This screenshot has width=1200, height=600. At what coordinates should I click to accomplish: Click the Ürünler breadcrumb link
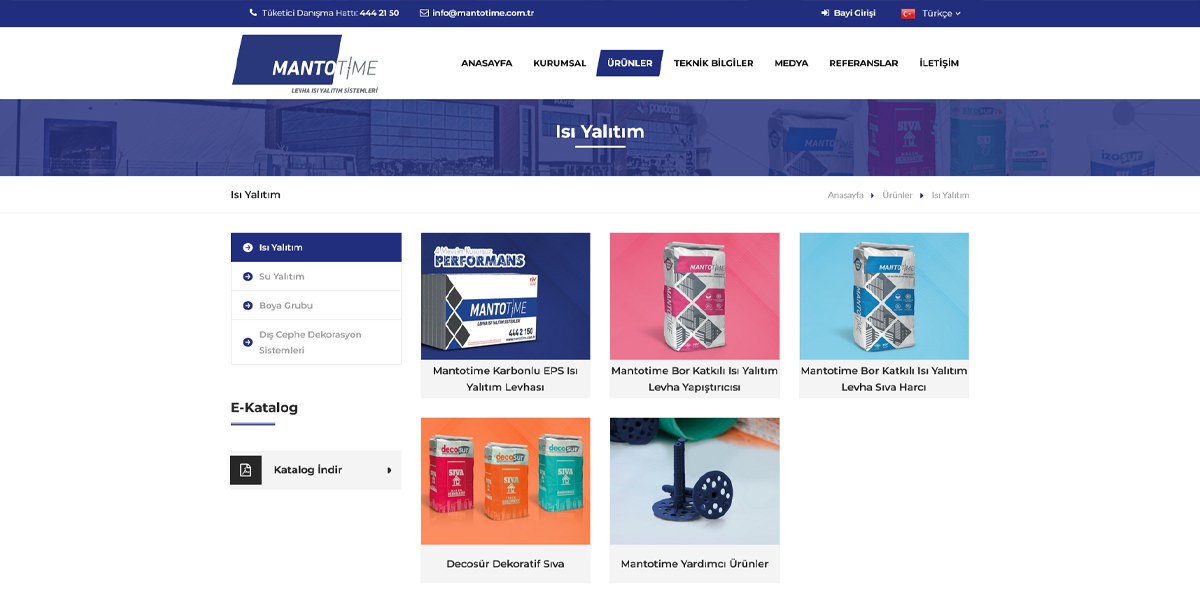(897, 195)
